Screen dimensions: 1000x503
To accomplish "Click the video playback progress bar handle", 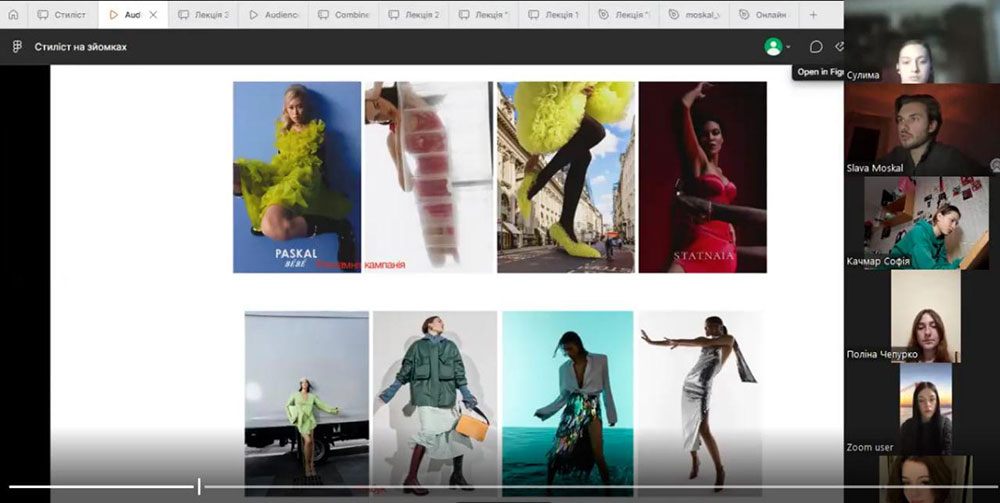I will point(199,487).
